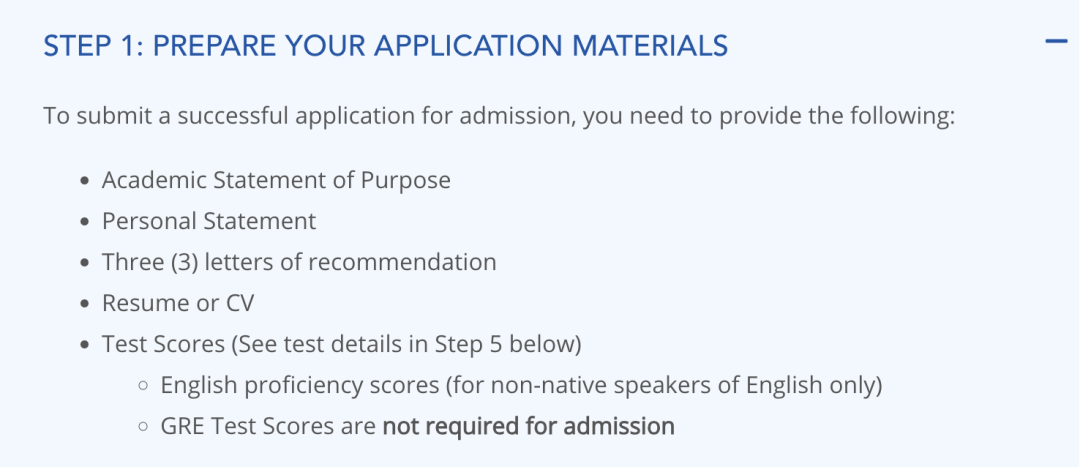This screenshot has height=467, width=1080.
Task: Click the English proficiency scores sub-item
Action: (x=521, y=386)
